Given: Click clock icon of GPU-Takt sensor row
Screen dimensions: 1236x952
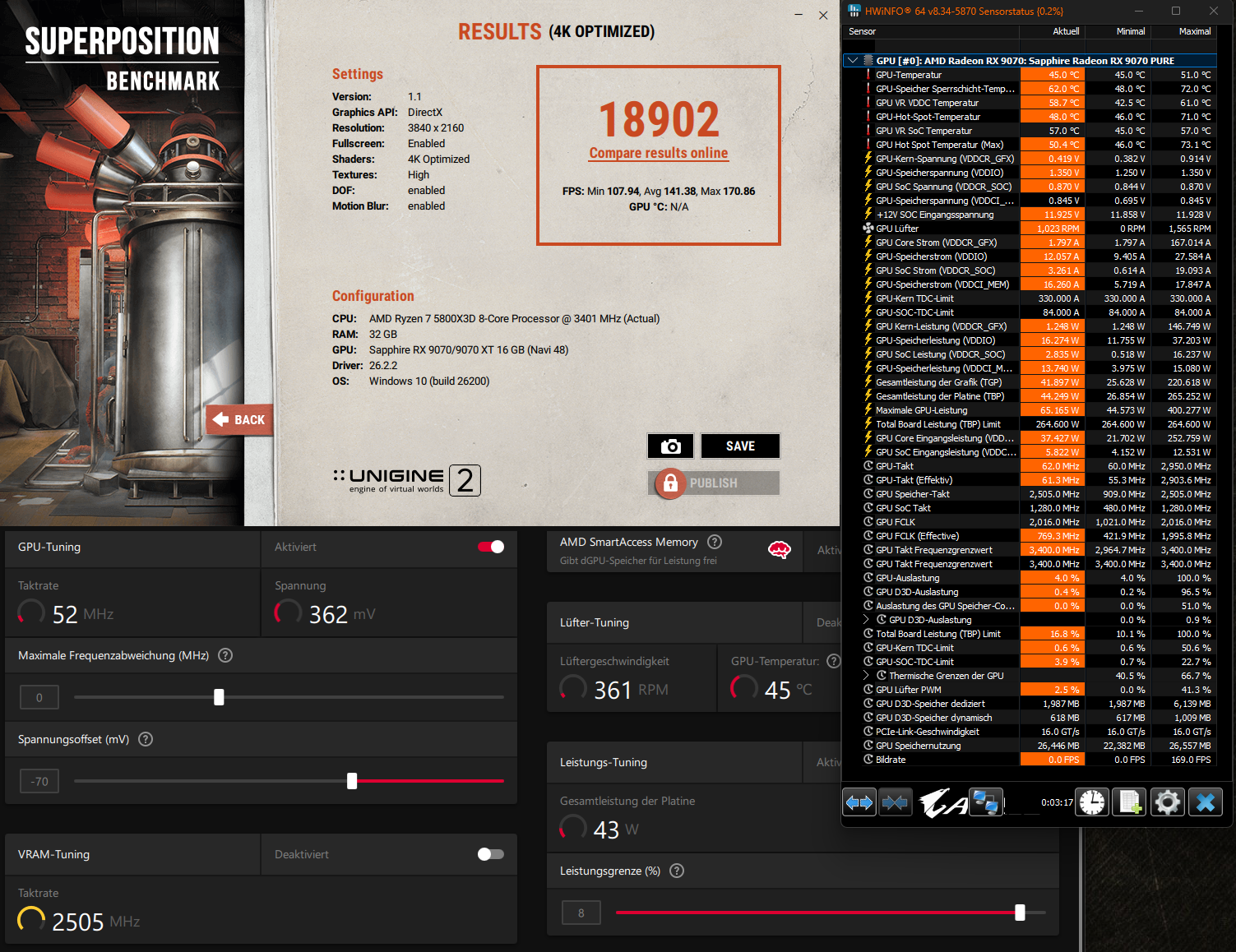Looking at the screenshot, I should tap(868, 466).
